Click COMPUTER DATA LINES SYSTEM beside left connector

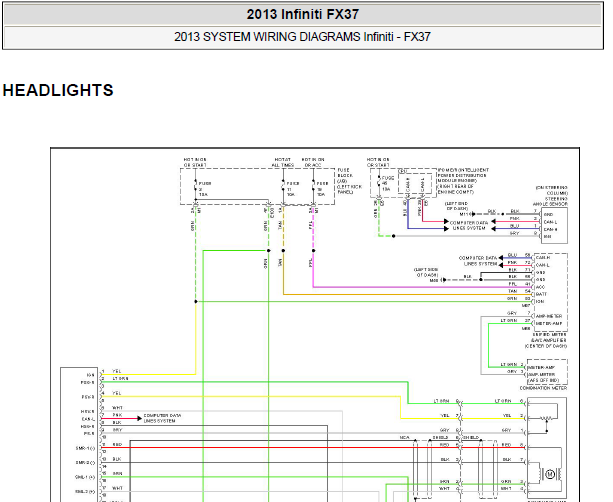tap(162, 418)
